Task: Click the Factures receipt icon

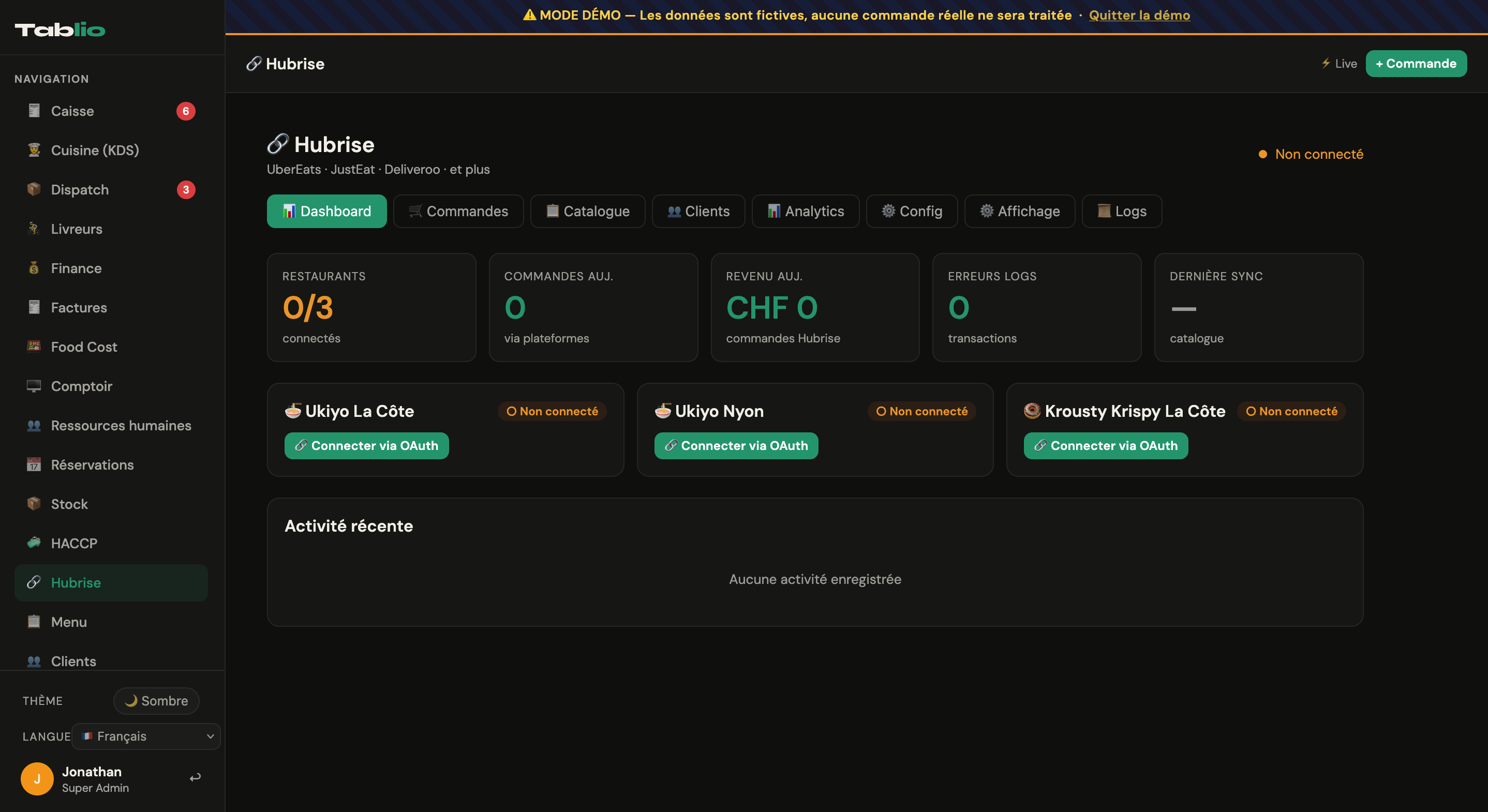Action: point(34,307)
